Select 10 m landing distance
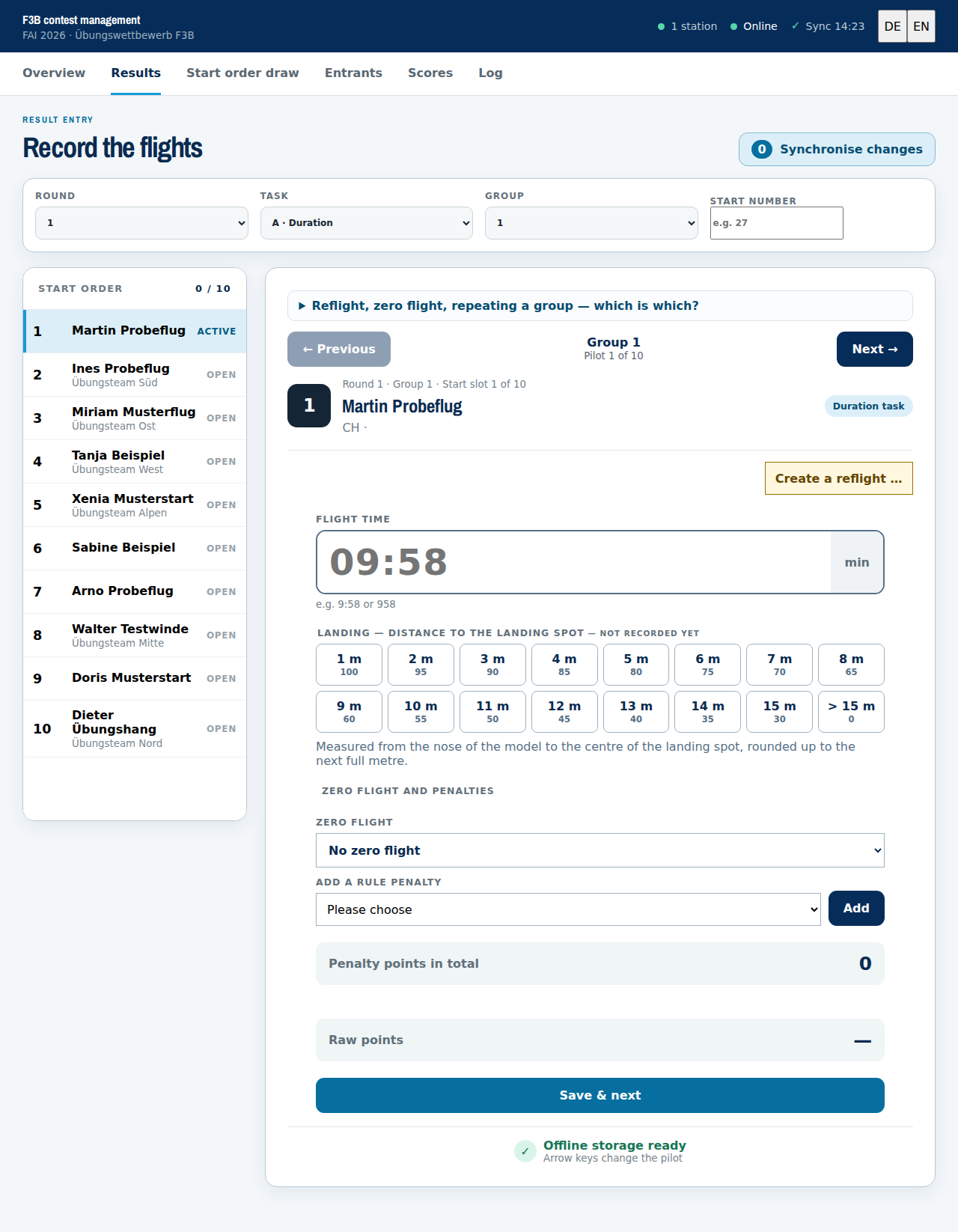The height and width of the screenshot is (1232, 958). pyautogui.click(x=421, y=712)
